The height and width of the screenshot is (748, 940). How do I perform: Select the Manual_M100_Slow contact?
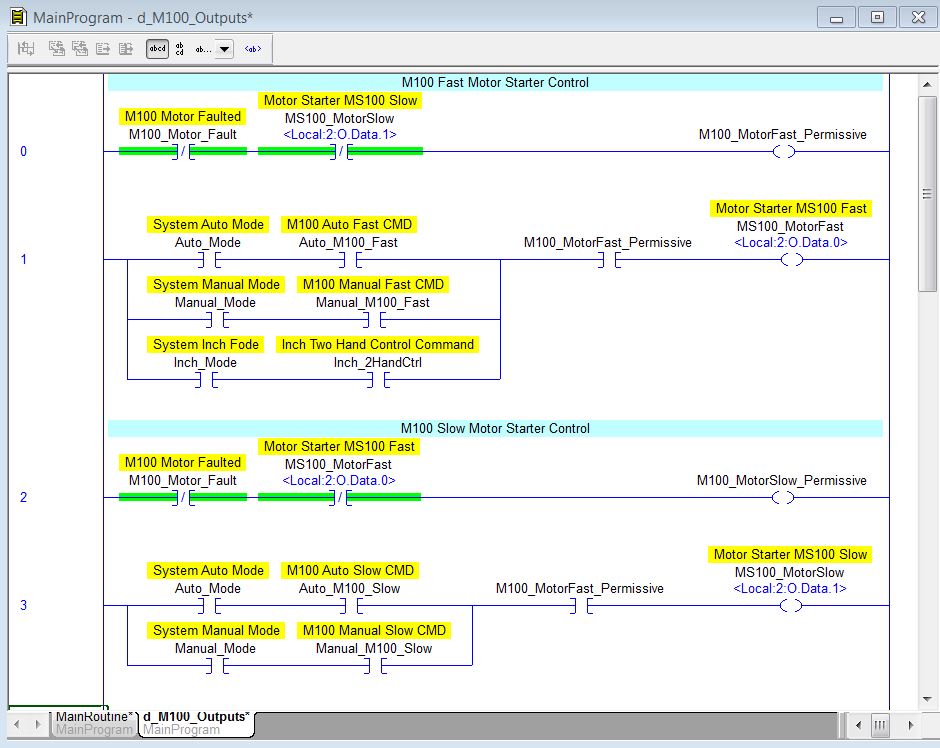click(x=374, y=665)
